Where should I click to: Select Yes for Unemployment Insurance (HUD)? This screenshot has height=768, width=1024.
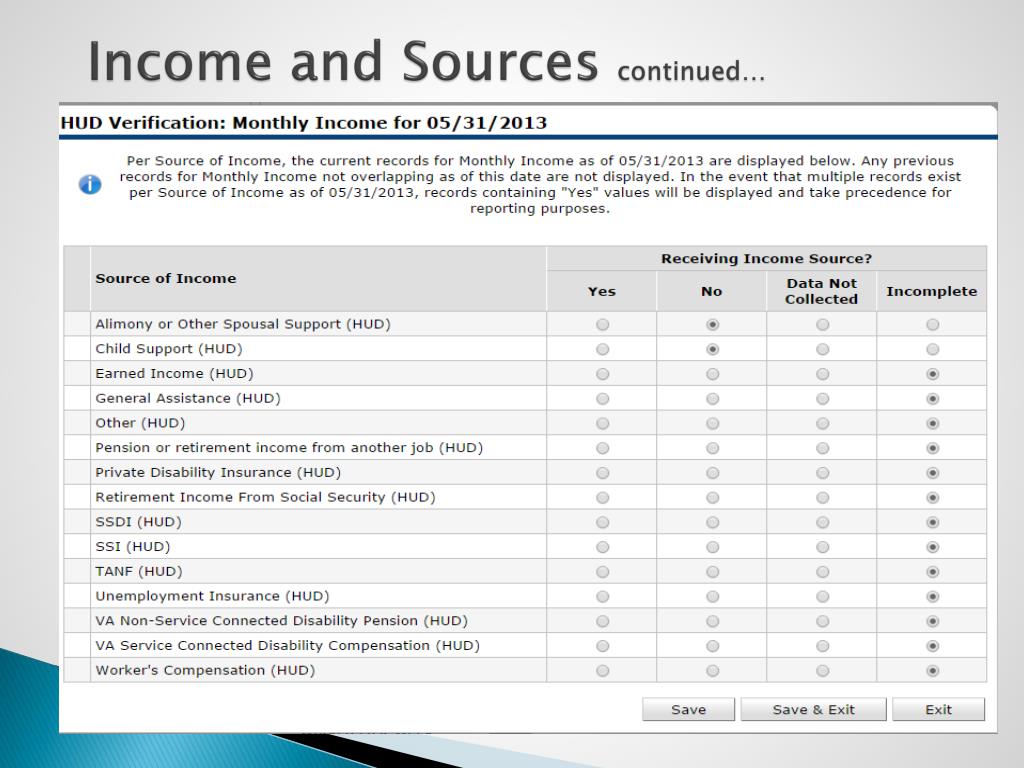click(x=602, y=597)
